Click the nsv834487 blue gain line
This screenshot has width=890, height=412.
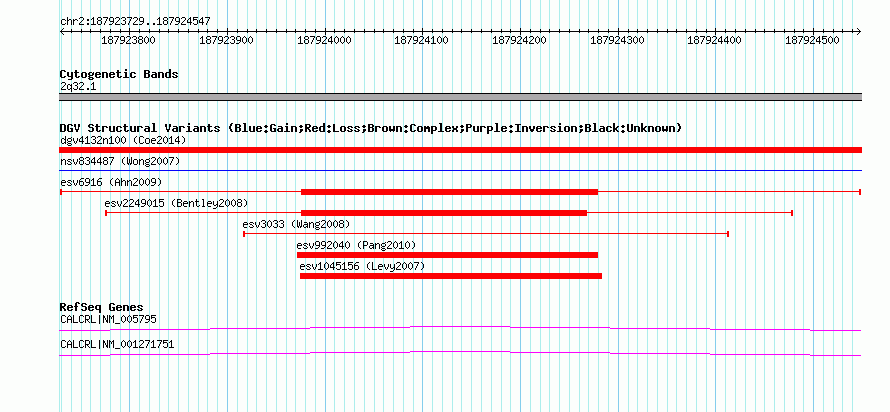(460, 170)
